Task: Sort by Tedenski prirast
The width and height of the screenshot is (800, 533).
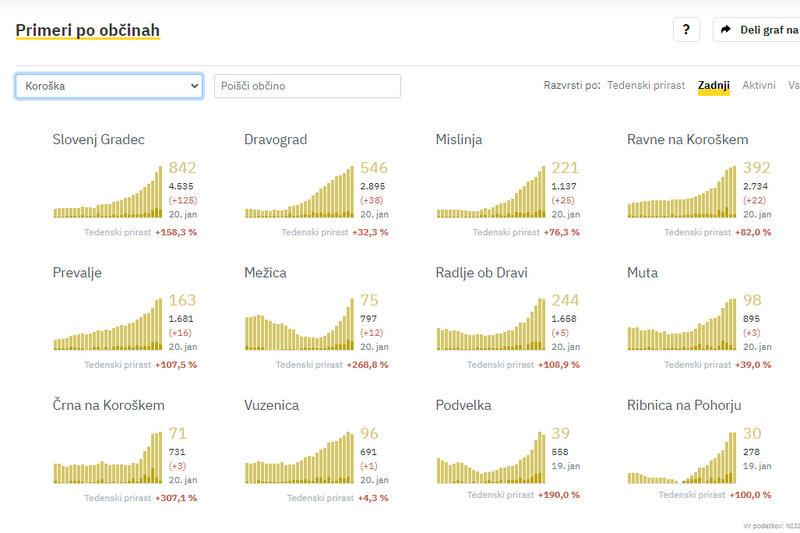Action: pos(646,86)
